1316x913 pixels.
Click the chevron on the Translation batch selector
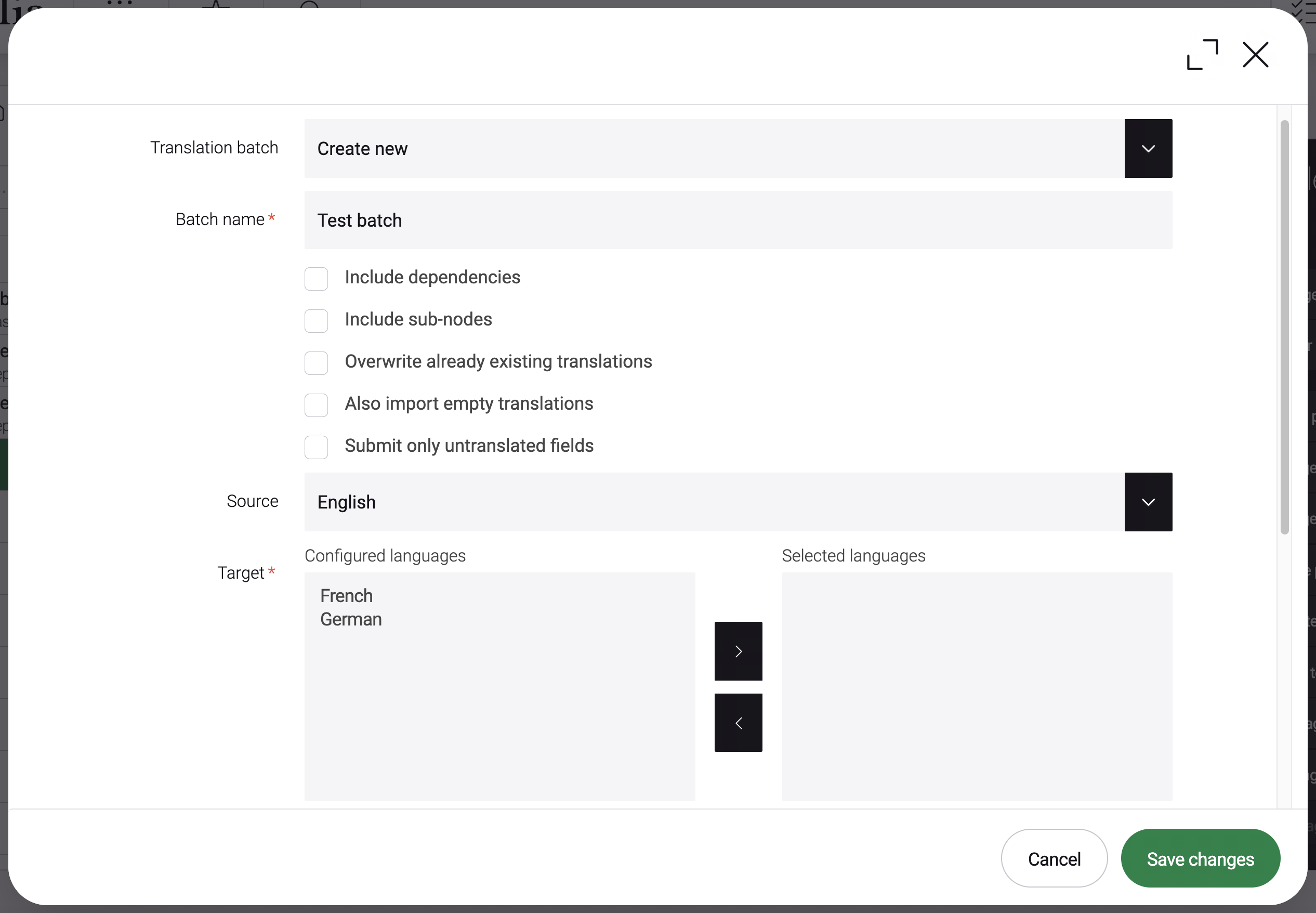1148,148
